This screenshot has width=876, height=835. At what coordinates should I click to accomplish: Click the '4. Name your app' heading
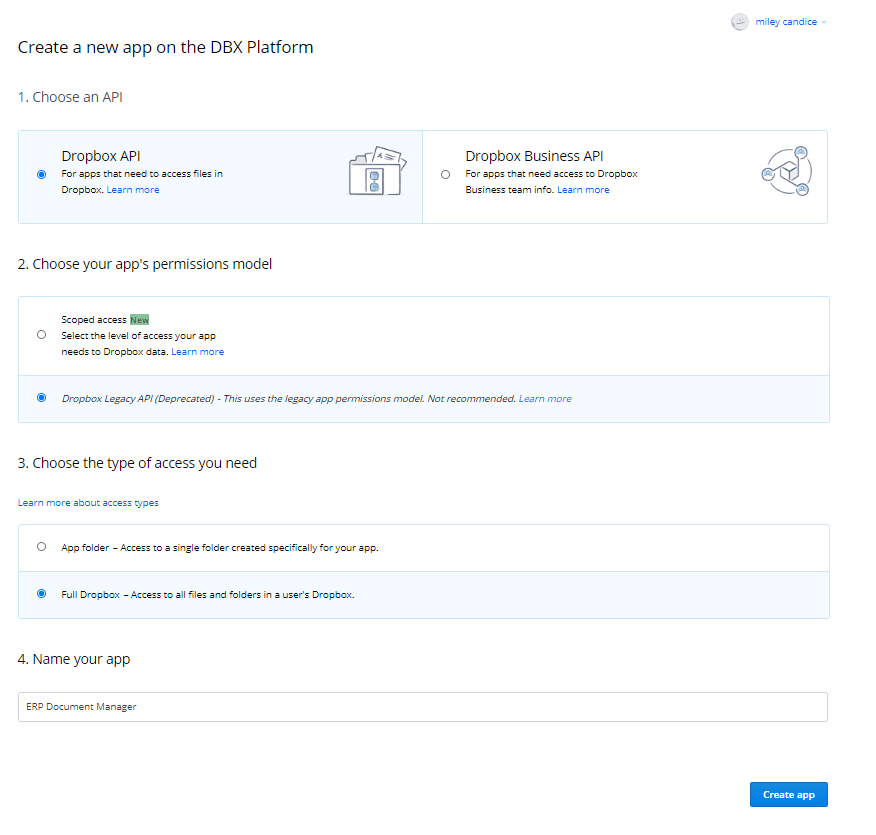pos(74,660)
